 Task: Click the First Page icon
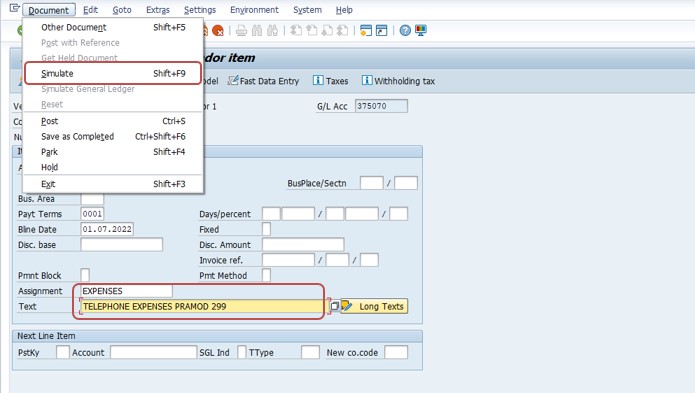tap(296, 31)
